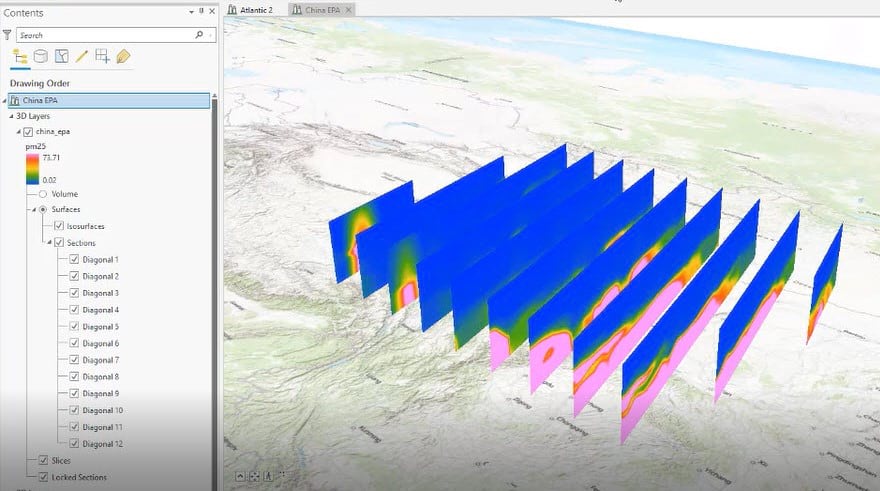Screen dimensions: 880x491
Task: Uncheck the Diagonal 8 checkbox
Action: click(74, 377)
